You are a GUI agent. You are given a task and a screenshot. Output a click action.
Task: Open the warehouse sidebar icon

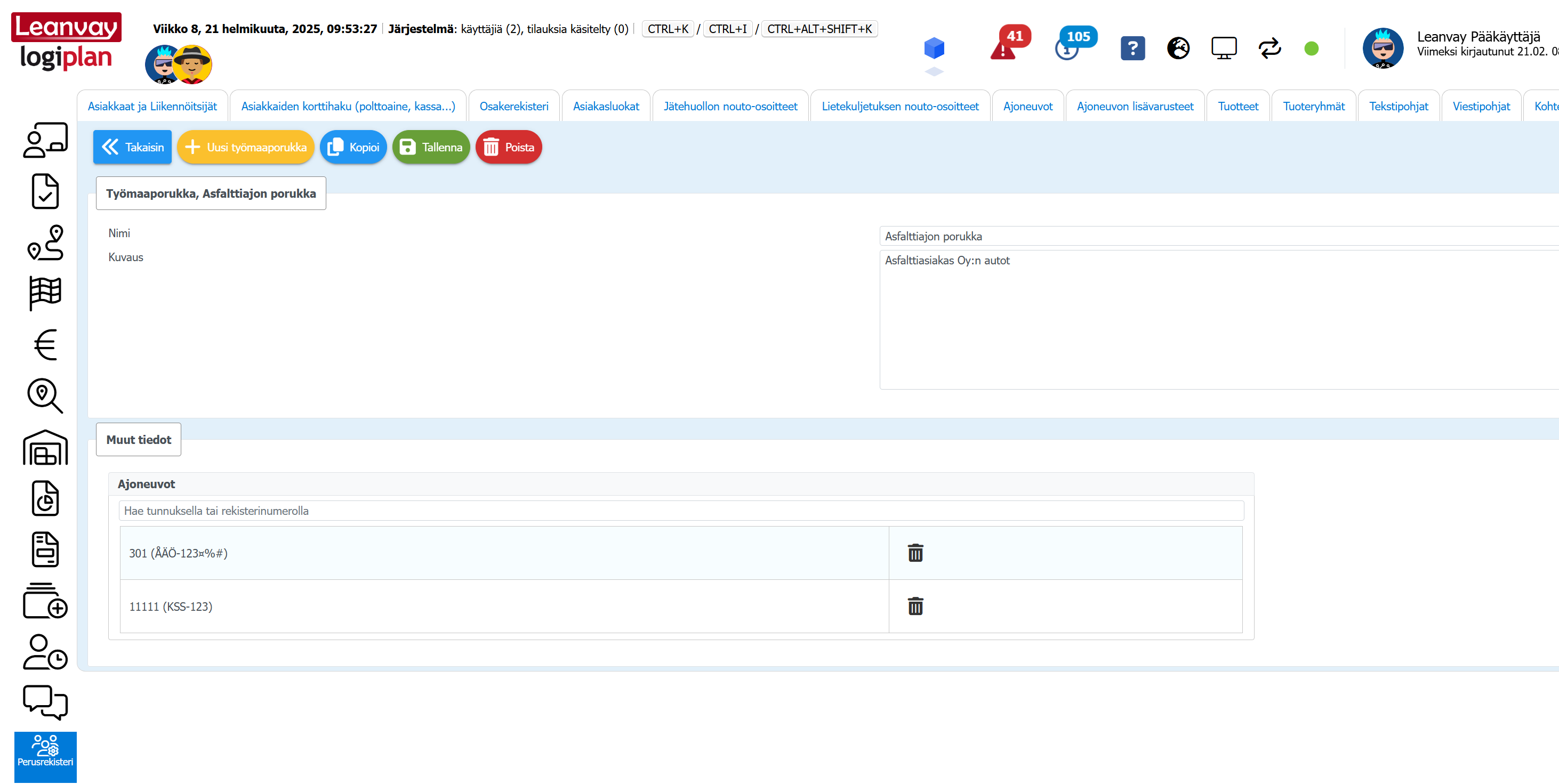click(45, 448)
